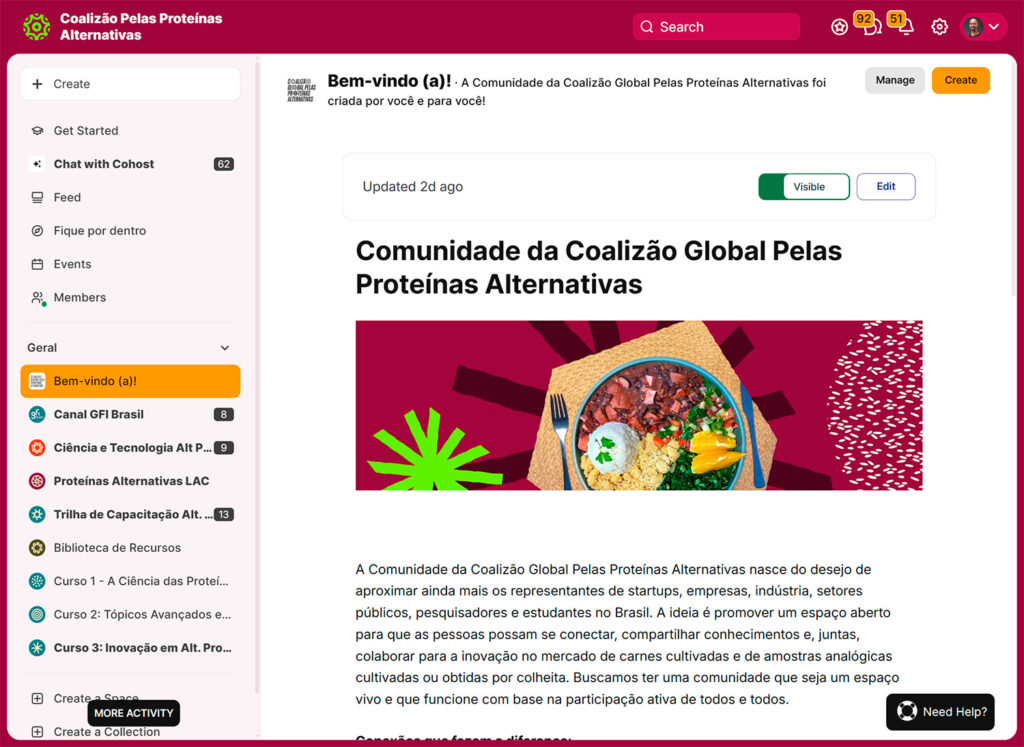Viewport: 1024px width, 747px height.
Task: Toggle the Visible switch for the page
Action: [x=804, y=187]
